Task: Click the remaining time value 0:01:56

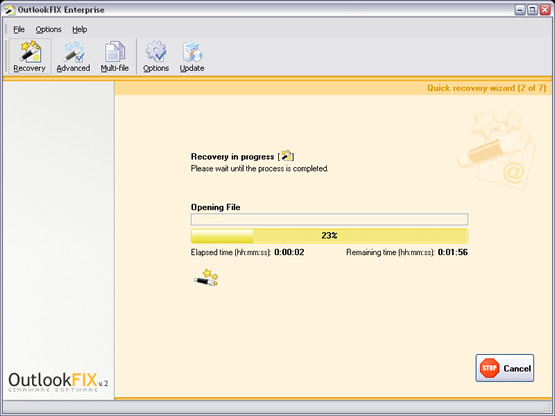Action: (x=453, y=252)
